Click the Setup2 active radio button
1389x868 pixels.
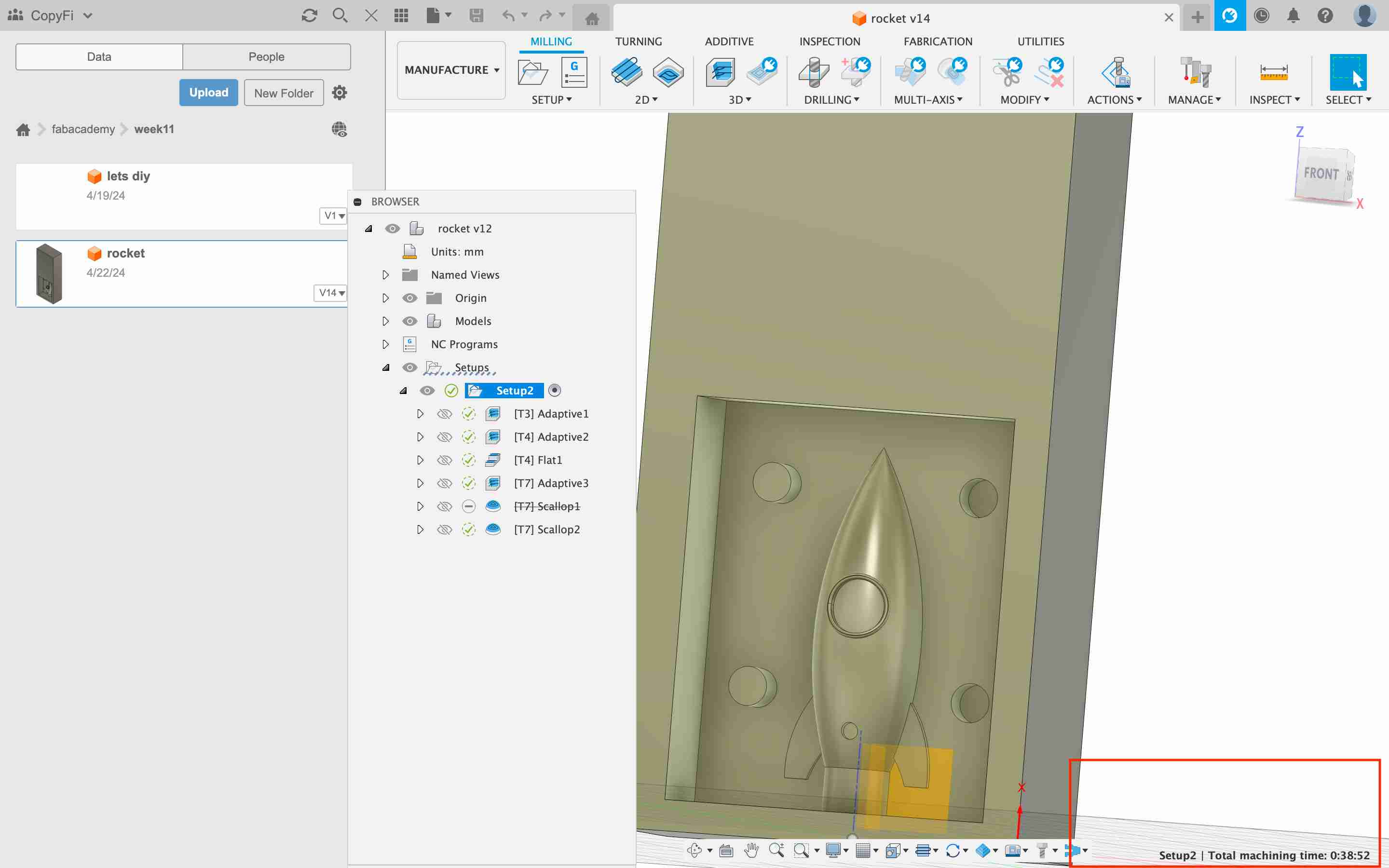click(x=555, y=391)
